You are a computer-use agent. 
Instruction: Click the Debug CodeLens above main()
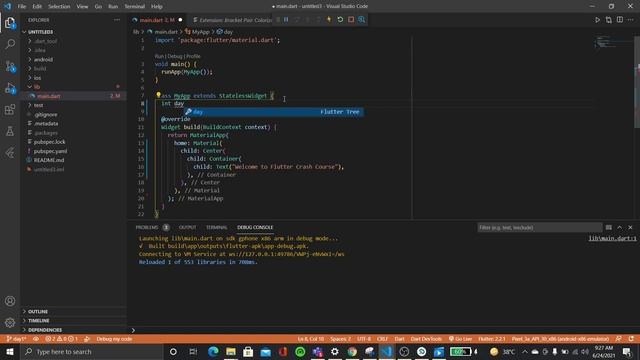(175, 56)
